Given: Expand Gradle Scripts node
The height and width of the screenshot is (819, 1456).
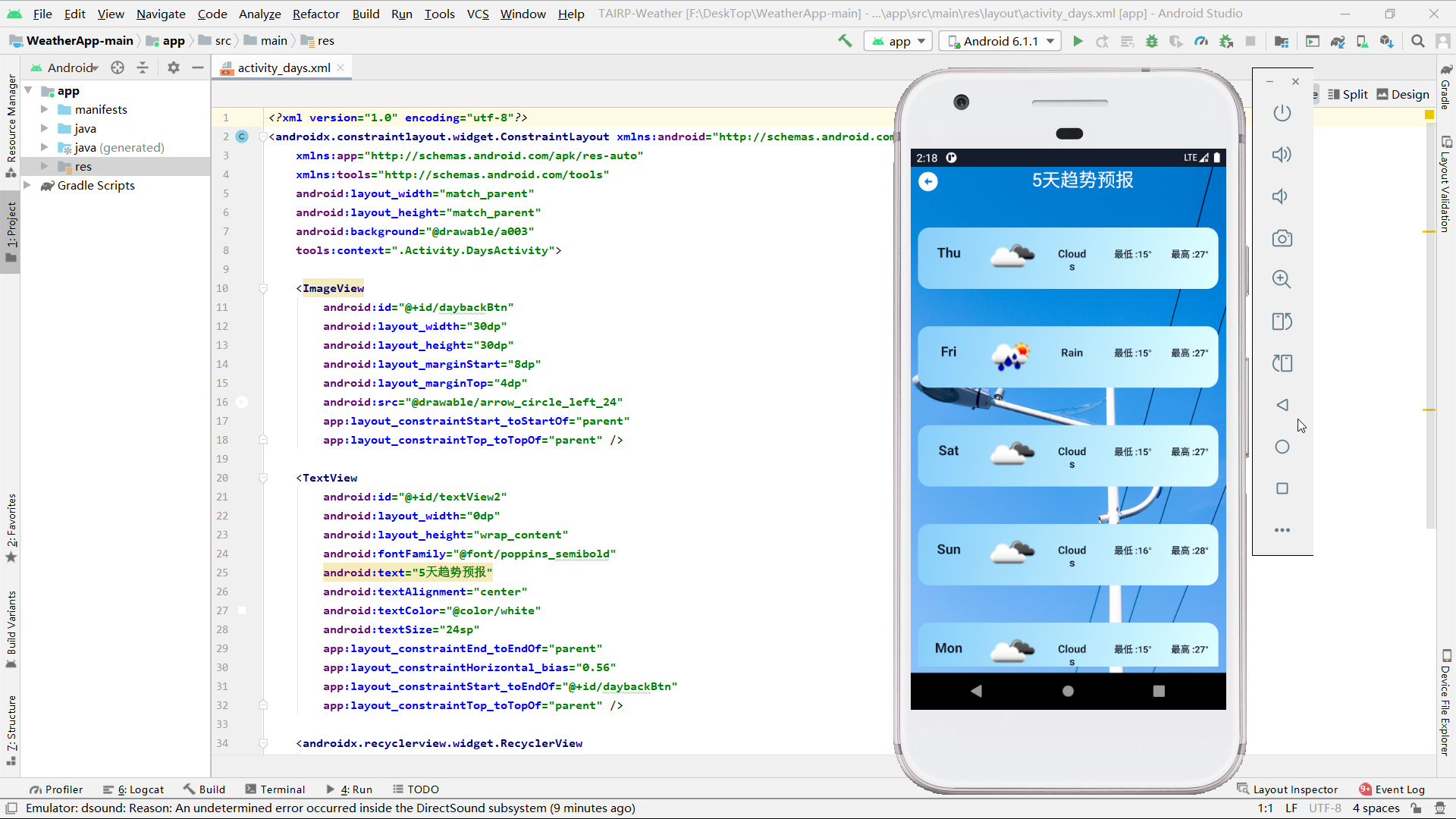Looking at the screenshot, I should pos(28,185).
